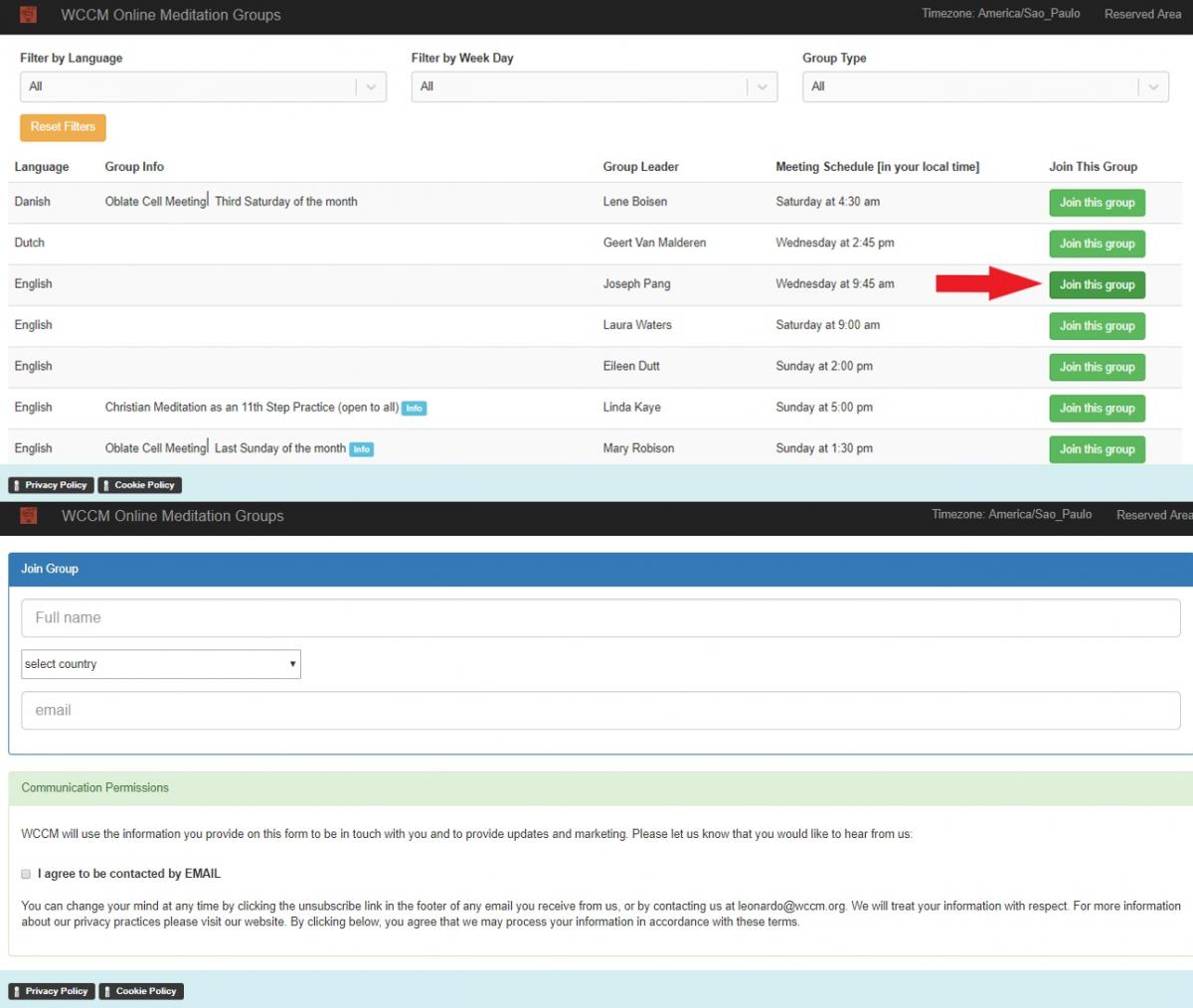Click the Reset Filters button
Screen dimensions: 1193x1008
(63, 127)
